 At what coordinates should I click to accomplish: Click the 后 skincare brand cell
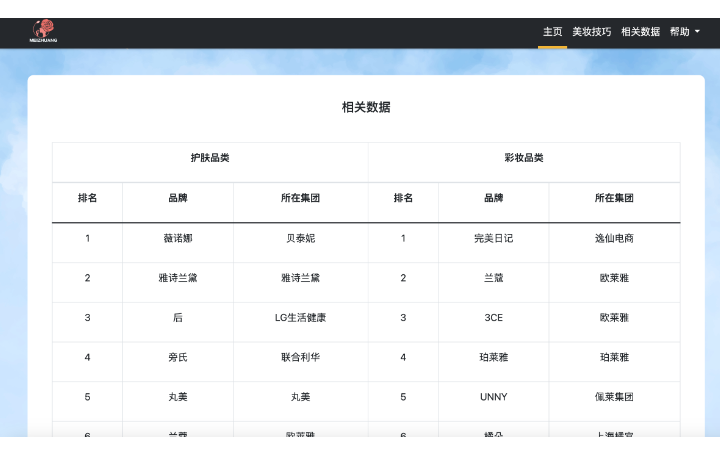[178, 318]
